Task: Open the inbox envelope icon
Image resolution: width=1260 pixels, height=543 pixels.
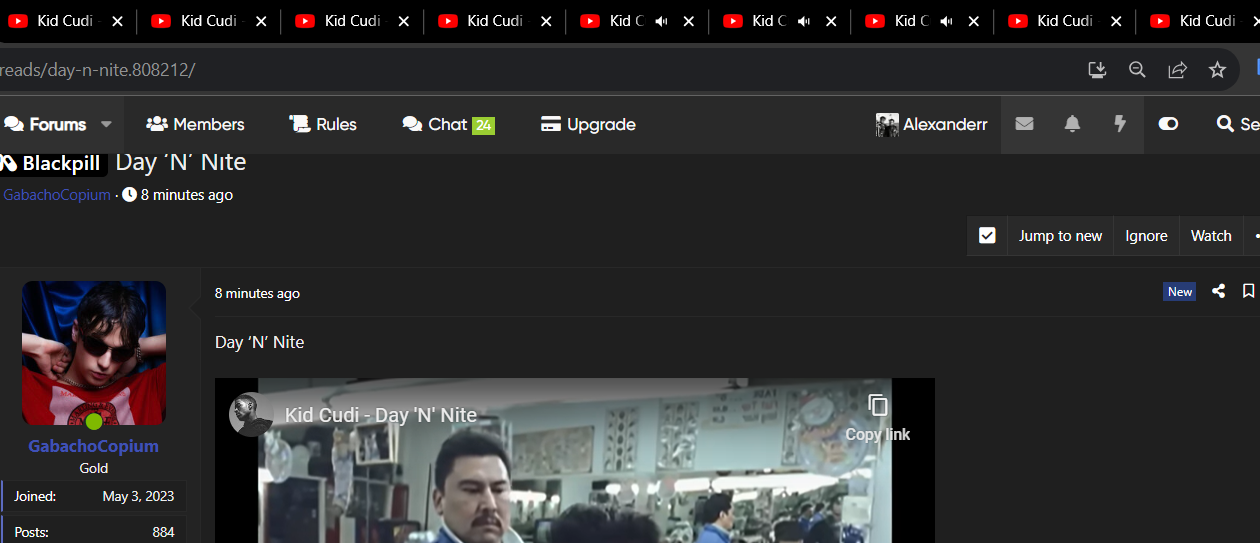Action: pos(1024,124)
